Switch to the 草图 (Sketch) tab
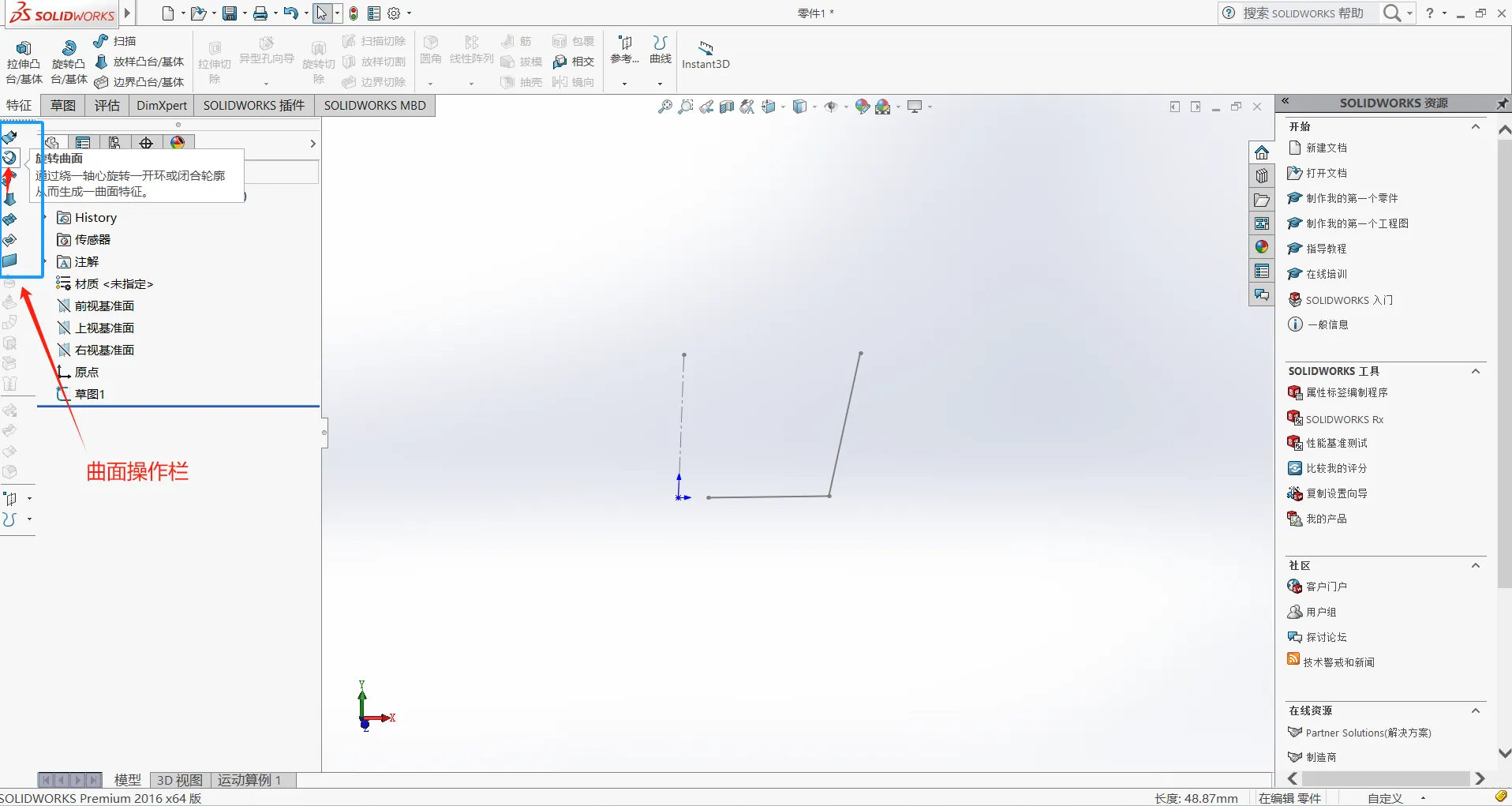This screenshot has height=806, width=1512. click(63, 106)
